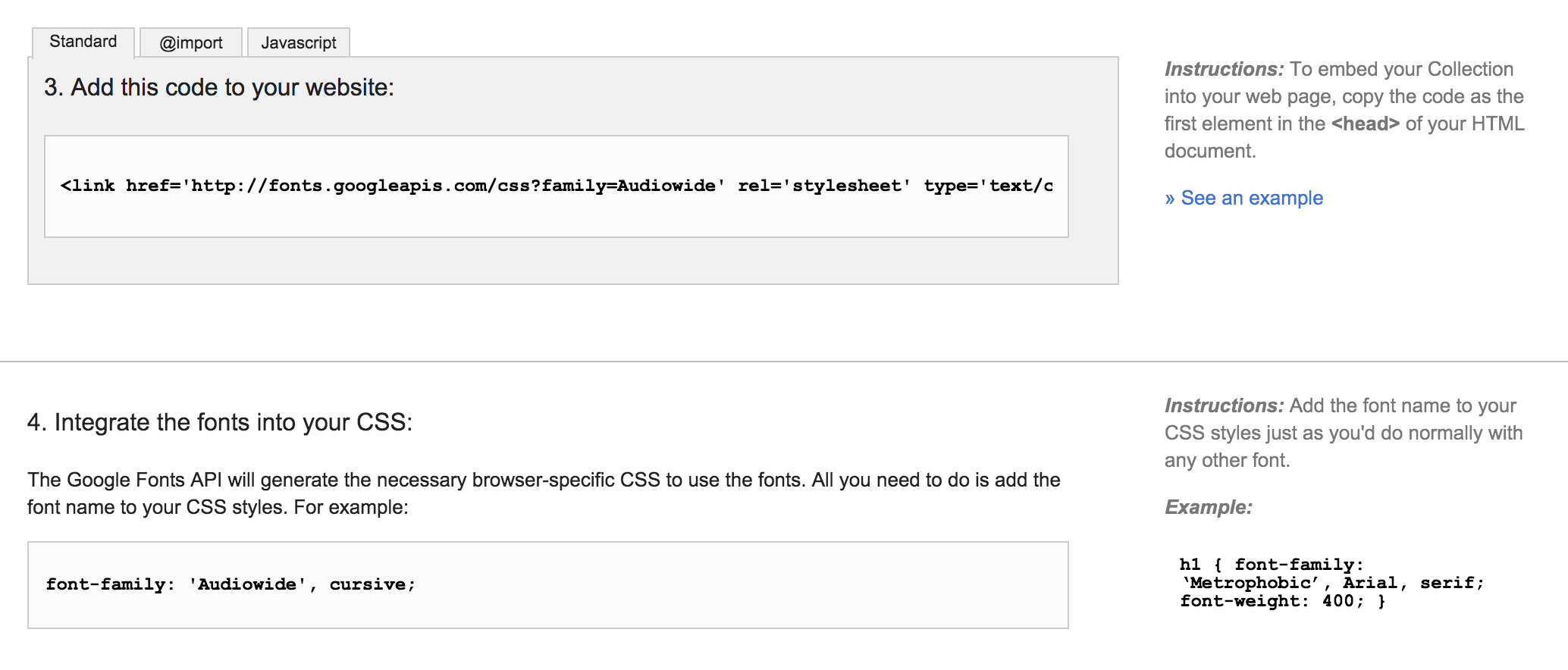Click the font-weight: 400 line in example
The image size is (1568, 670).
pyautogui.click(x=1282, y=601)
